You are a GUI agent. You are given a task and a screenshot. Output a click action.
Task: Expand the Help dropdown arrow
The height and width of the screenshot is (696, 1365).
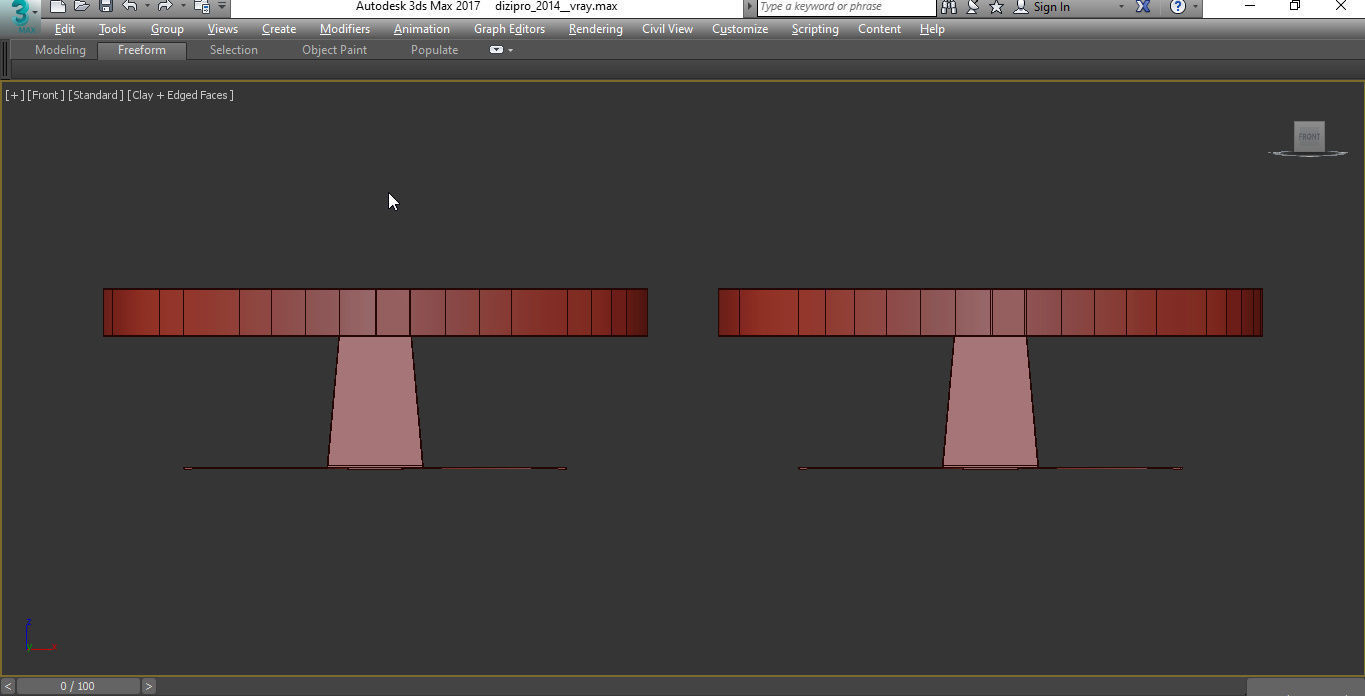(1195, 7)
